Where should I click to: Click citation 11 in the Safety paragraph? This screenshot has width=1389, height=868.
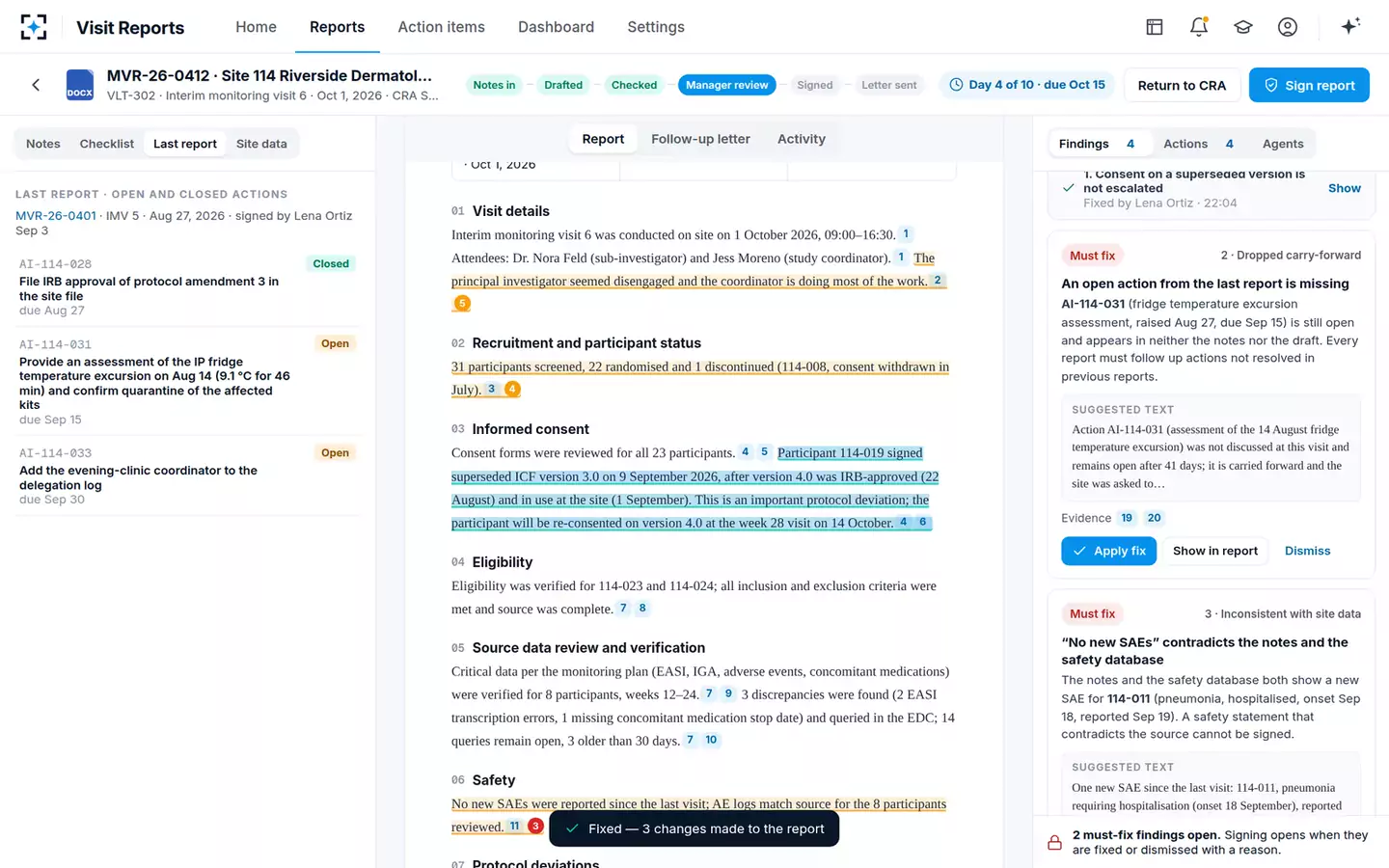[515, 827]
